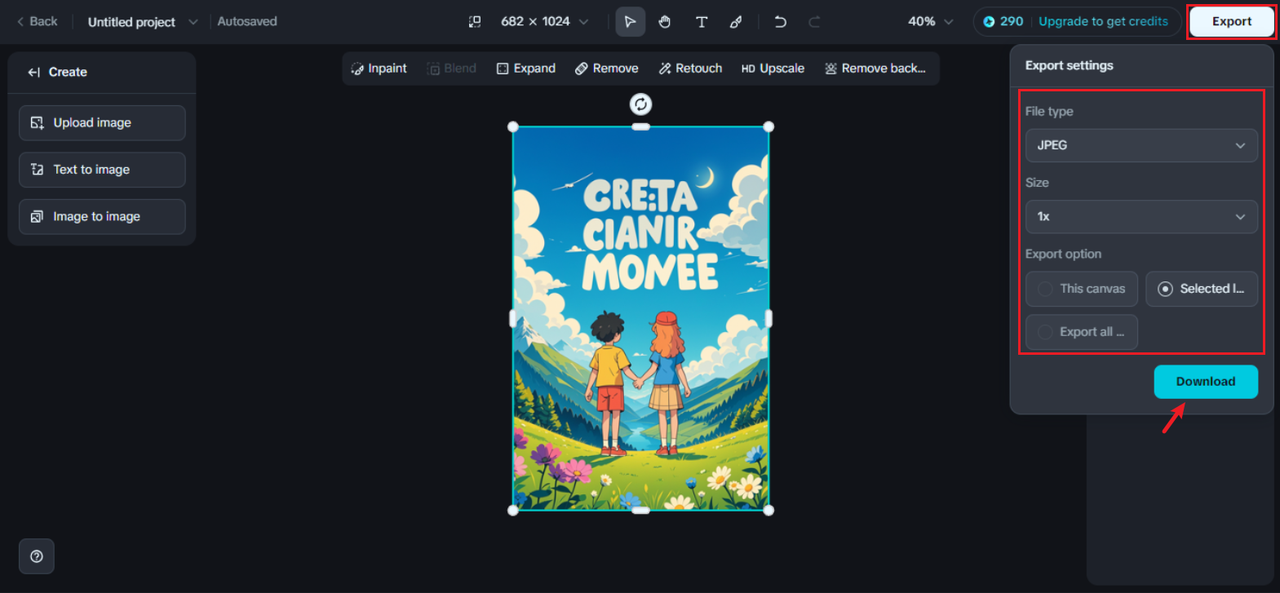Viewport: 1280px width, 593px height.
Task: Open the Untitled project name dropdown
Action: tap(143, 22)
